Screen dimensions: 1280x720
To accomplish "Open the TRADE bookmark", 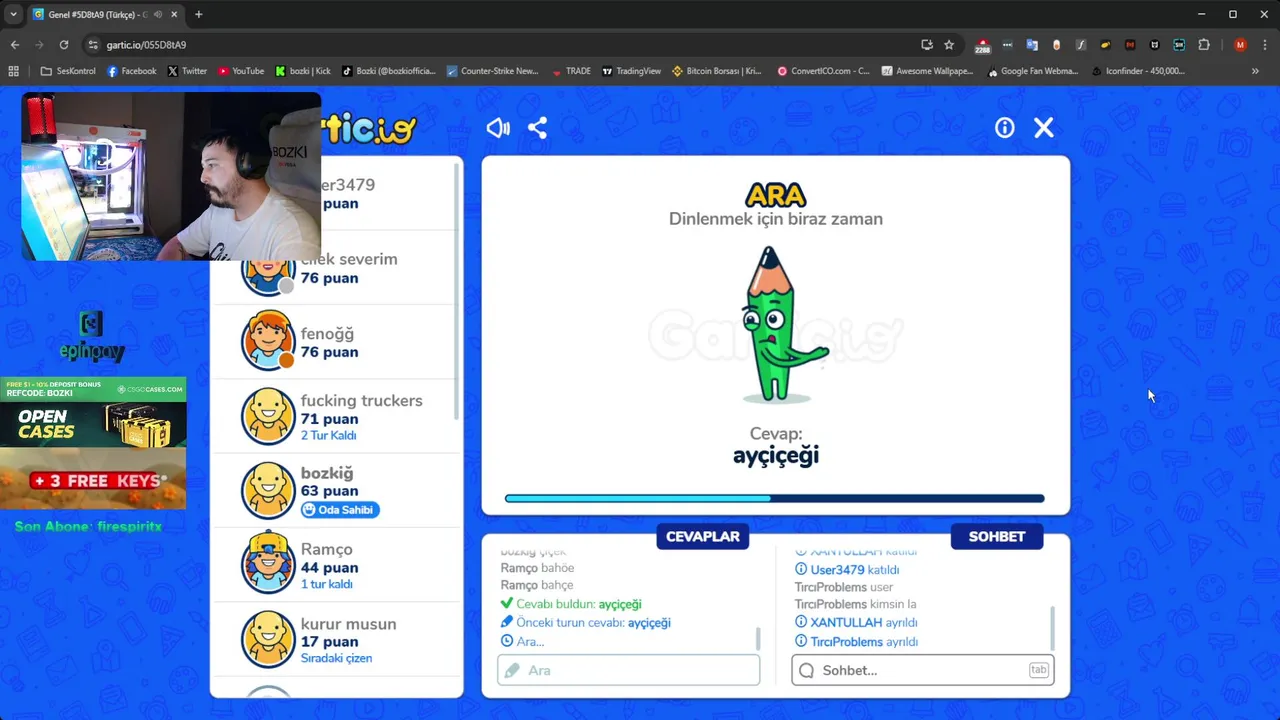I will [x=571, y=71].
